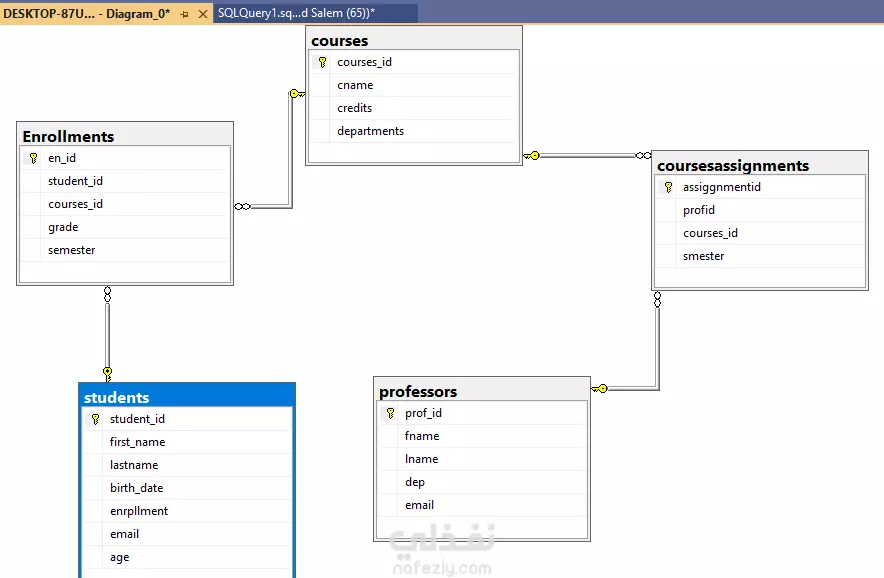This screenshot has height=578, width=884.
Task: Select the cname column in courses
Action: [414, 85]
